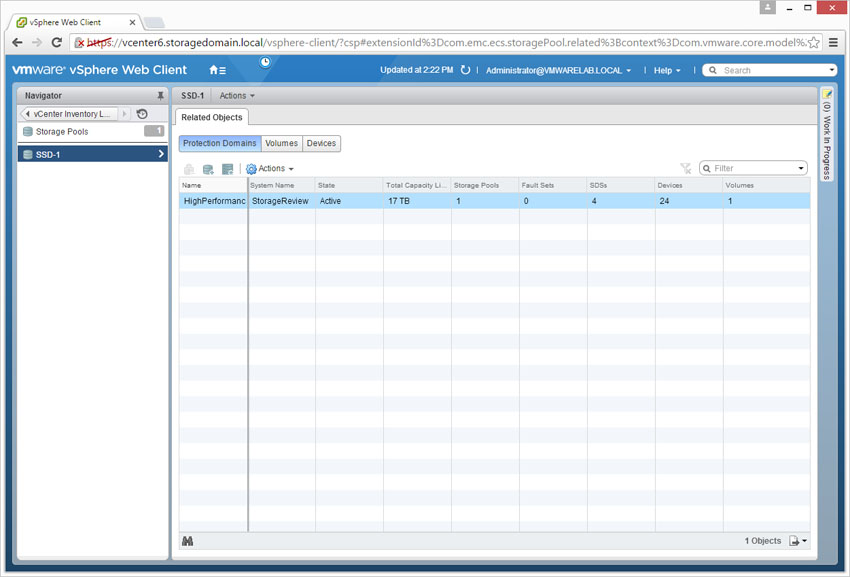
Task: Sort by Fault Sets column header
Action: pos(553,185)
